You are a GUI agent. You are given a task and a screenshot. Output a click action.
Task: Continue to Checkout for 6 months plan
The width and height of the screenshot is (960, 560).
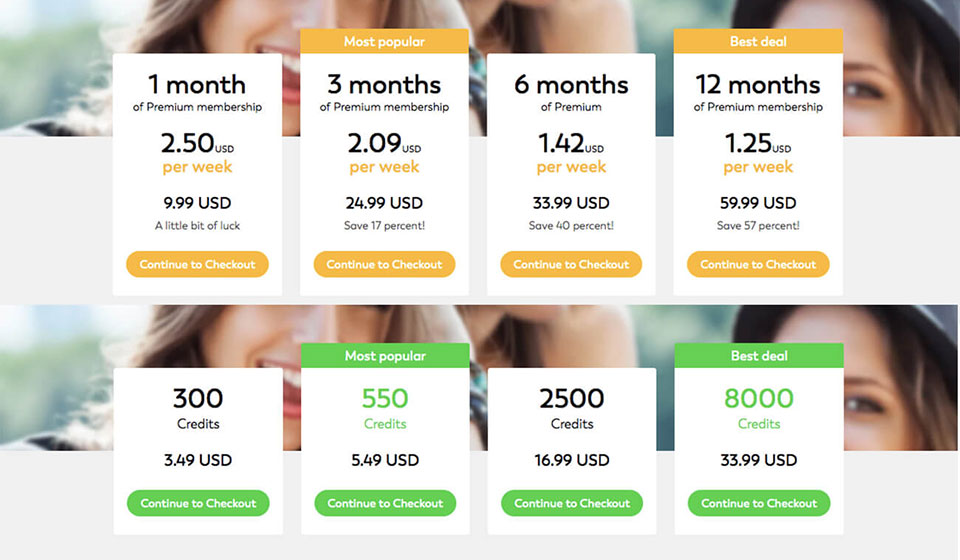click(x=571, y=265)
